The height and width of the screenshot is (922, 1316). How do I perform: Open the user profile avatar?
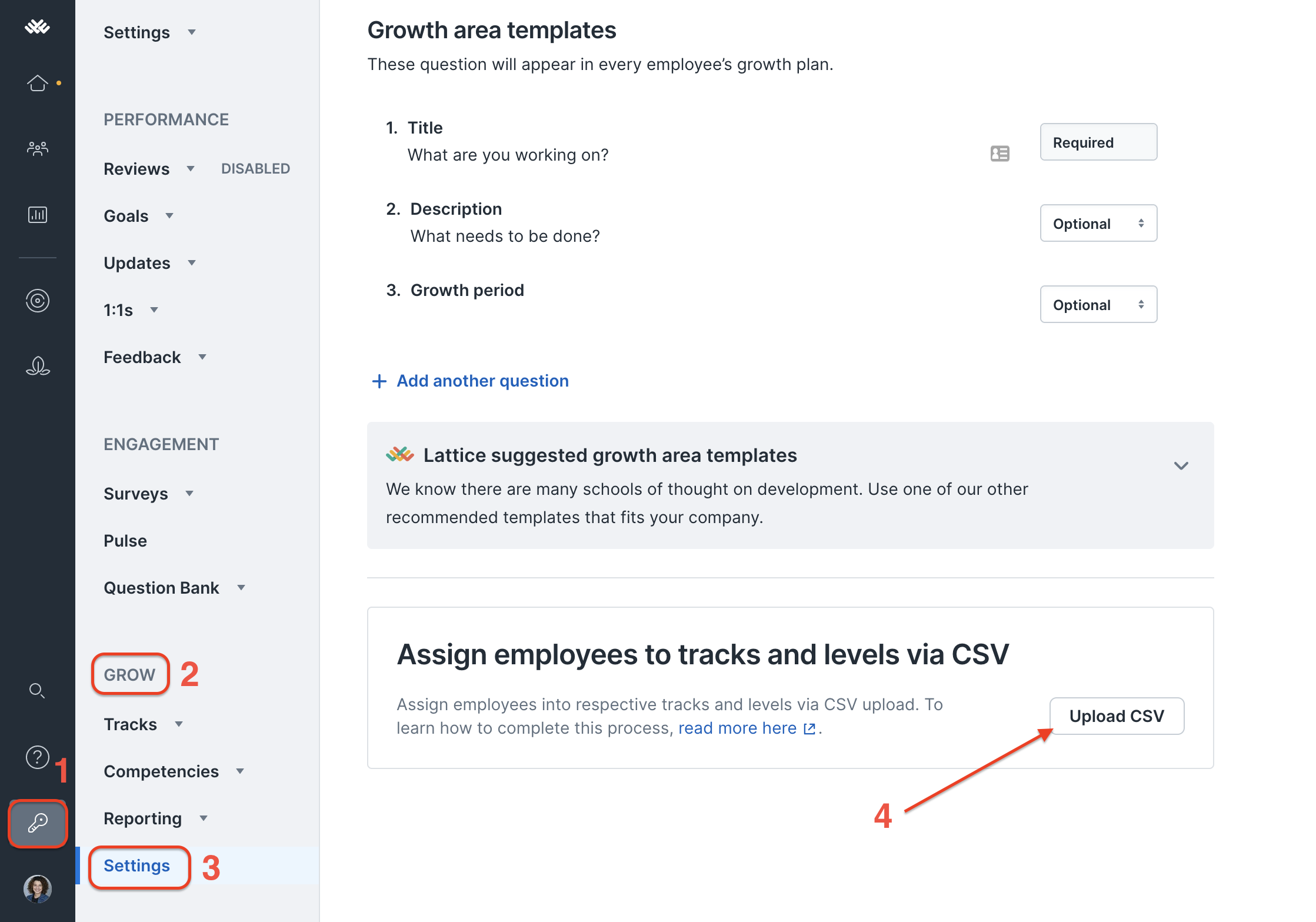pos(37,888)
